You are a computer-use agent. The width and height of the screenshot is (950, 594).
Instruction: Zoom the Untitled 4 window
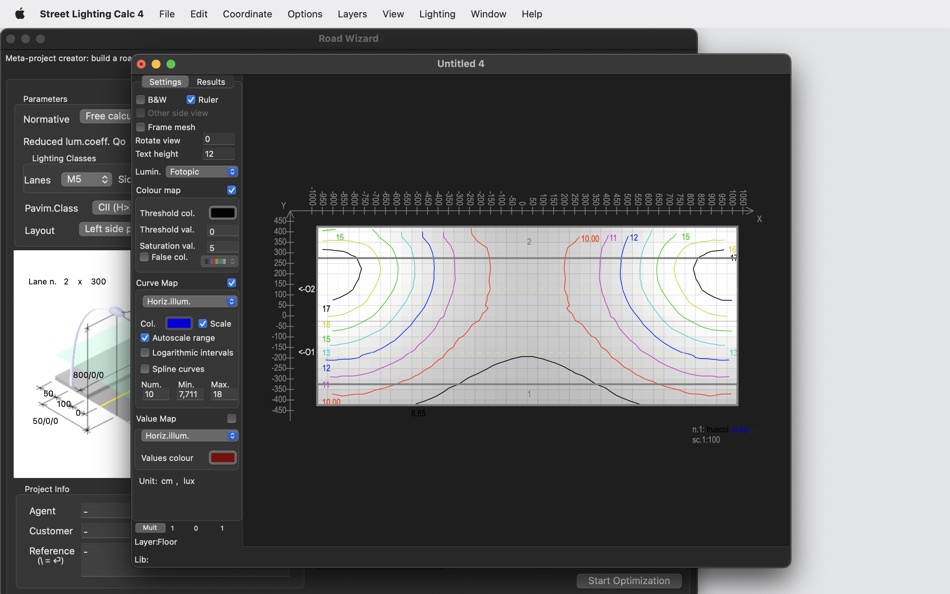171,64
